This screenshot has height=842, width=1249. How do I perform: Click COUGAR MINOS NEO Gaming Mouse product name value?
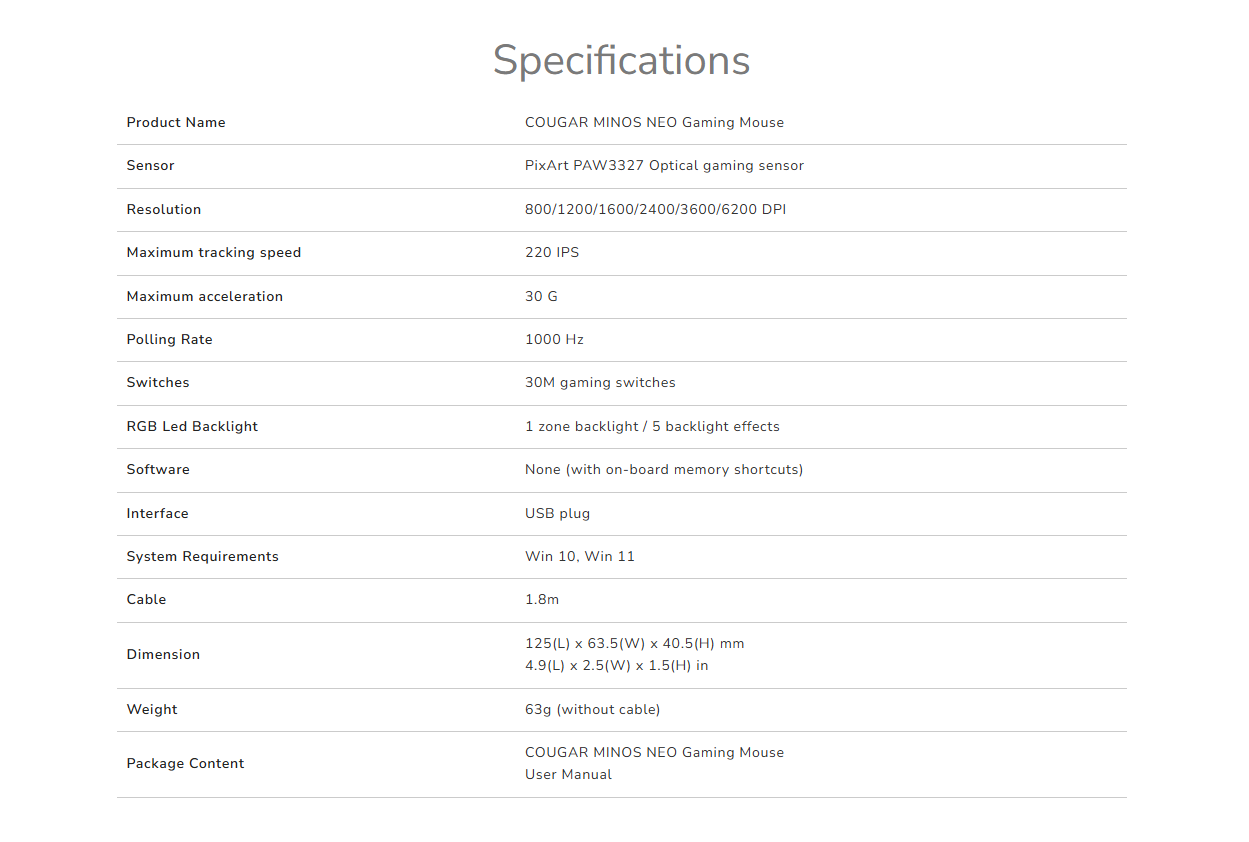coord(654,123)
